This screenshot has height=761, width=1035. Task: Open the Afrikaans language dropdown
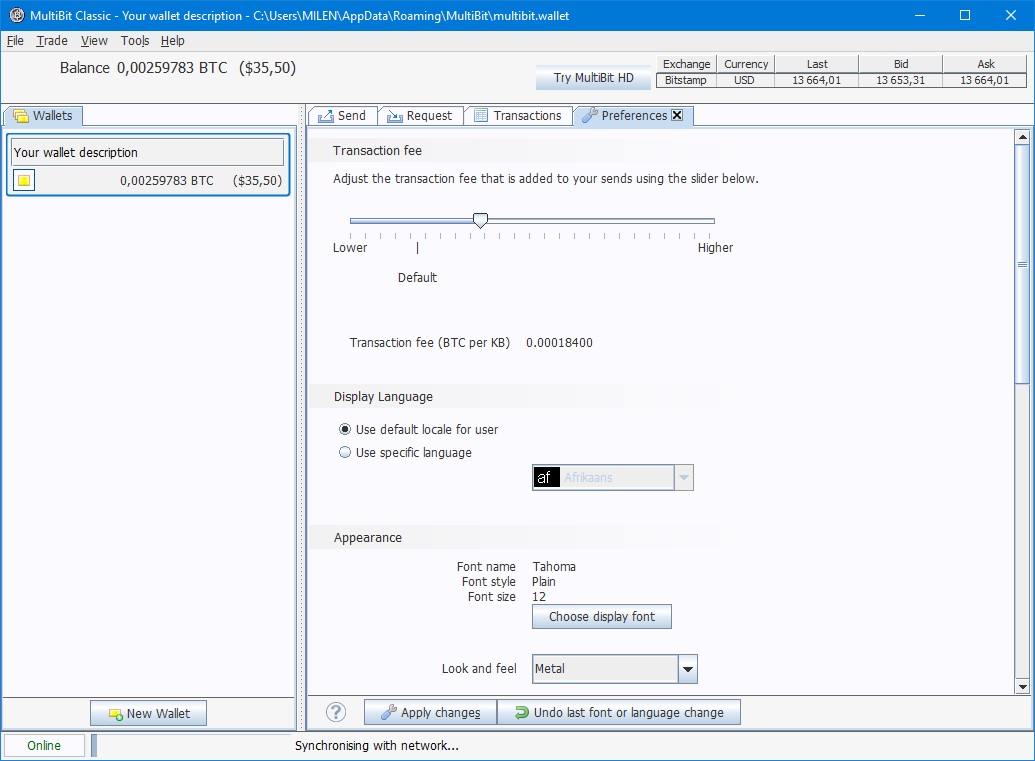click(x=684, y=477)
